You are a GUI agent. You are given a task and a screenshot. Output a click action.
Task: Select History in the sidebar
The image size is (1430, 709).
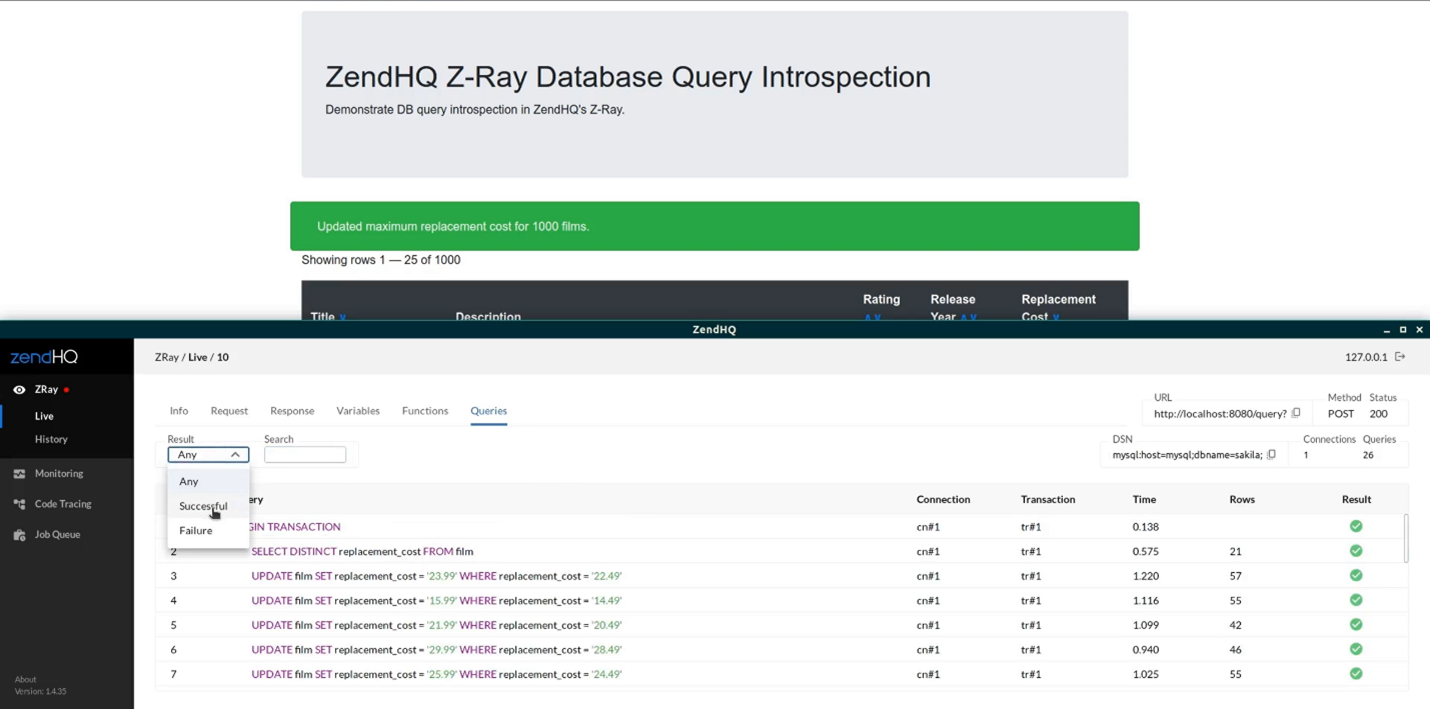pos(51,439)
